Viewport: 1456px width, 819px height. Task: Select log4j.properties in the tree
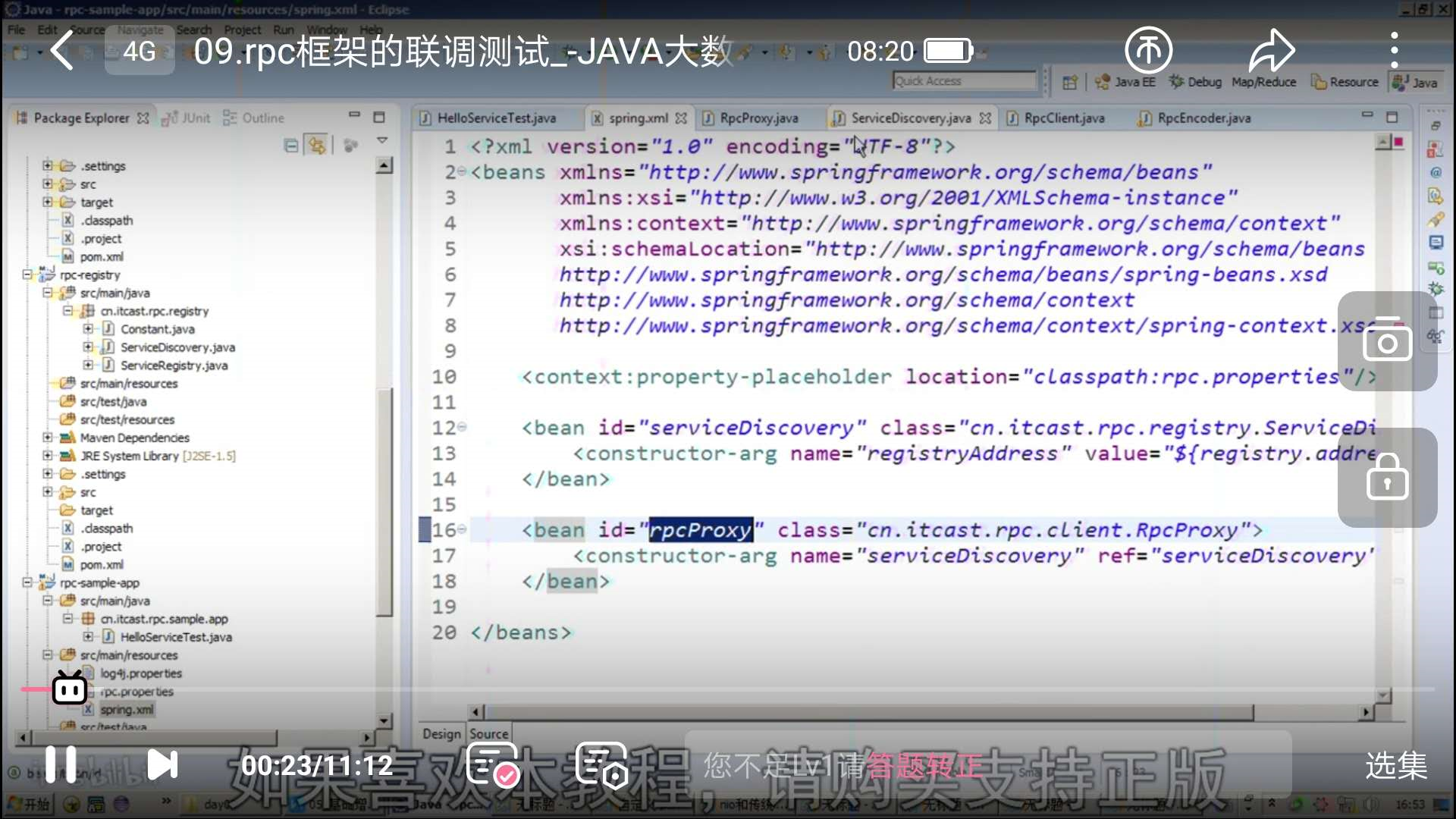(x=140, y=673)
